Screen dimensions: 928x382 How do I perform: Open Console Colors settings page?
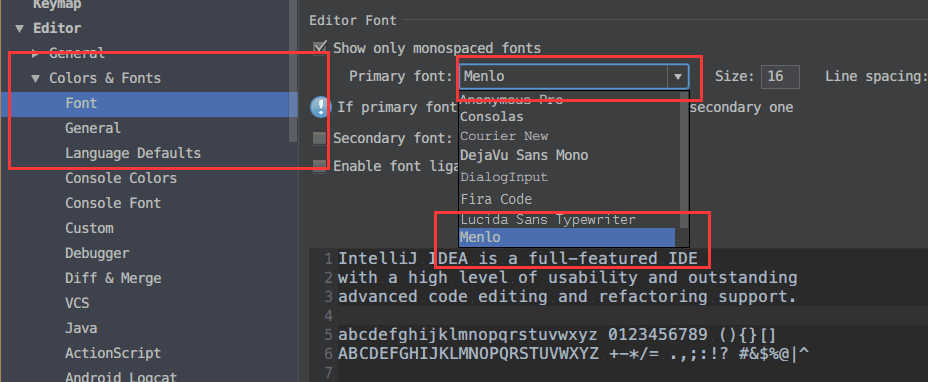[121, 178]
